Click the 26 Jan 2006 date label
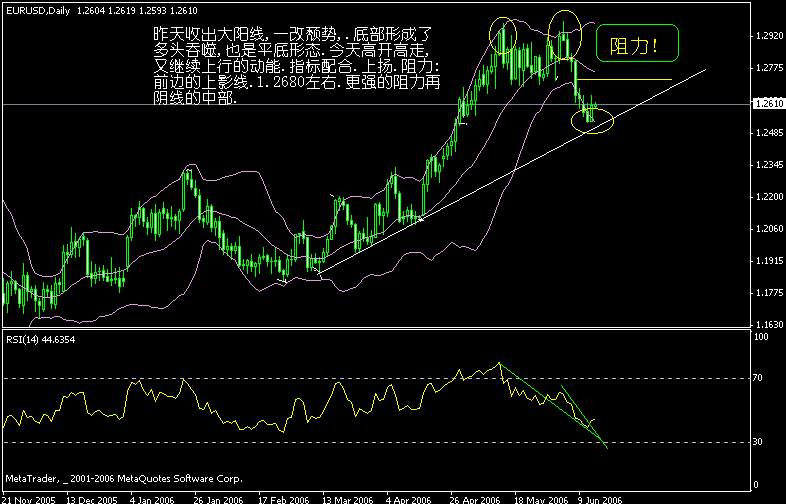 click(x=220, y=500)
